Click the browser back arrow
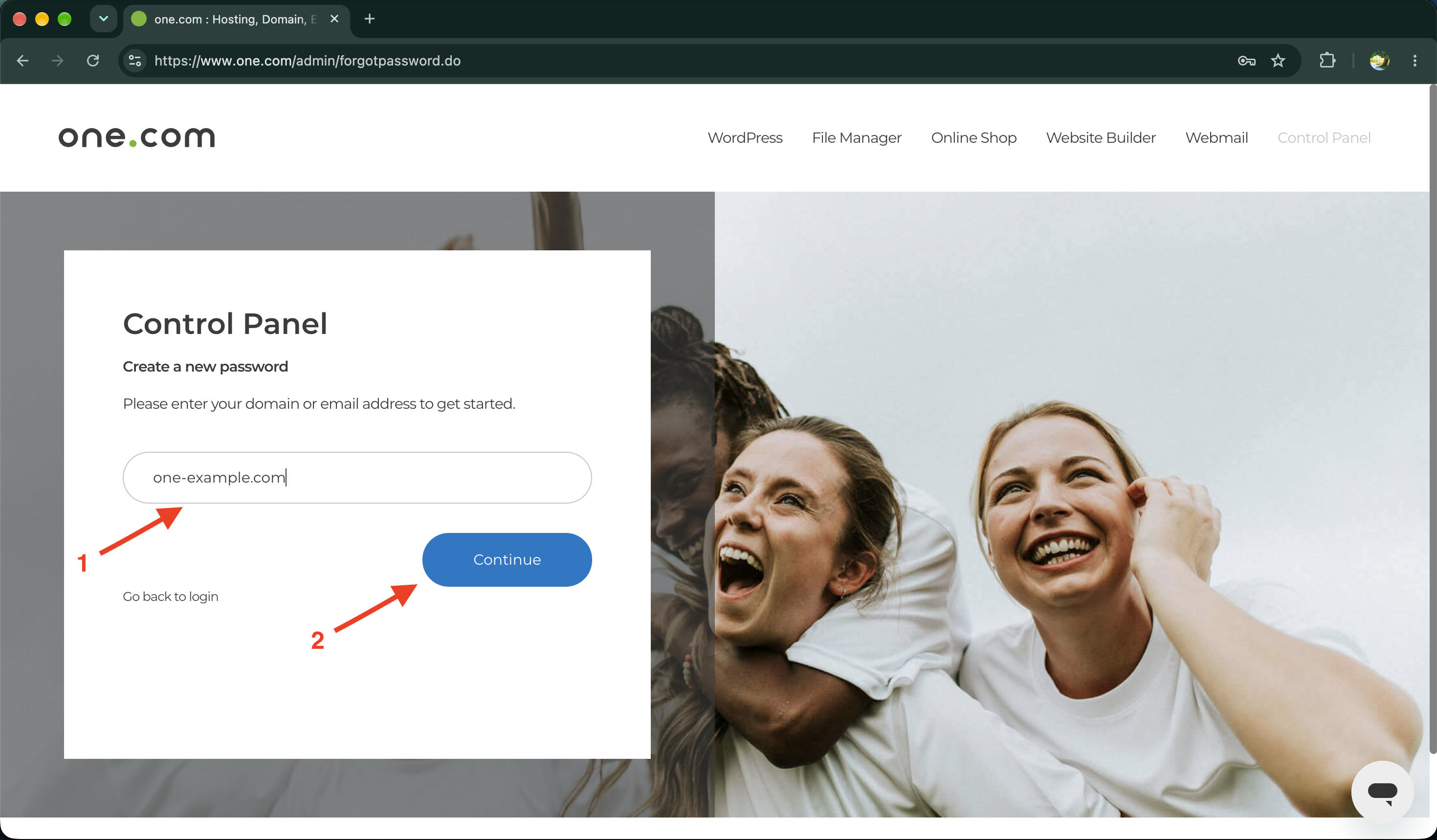 [x=23, y=61]
